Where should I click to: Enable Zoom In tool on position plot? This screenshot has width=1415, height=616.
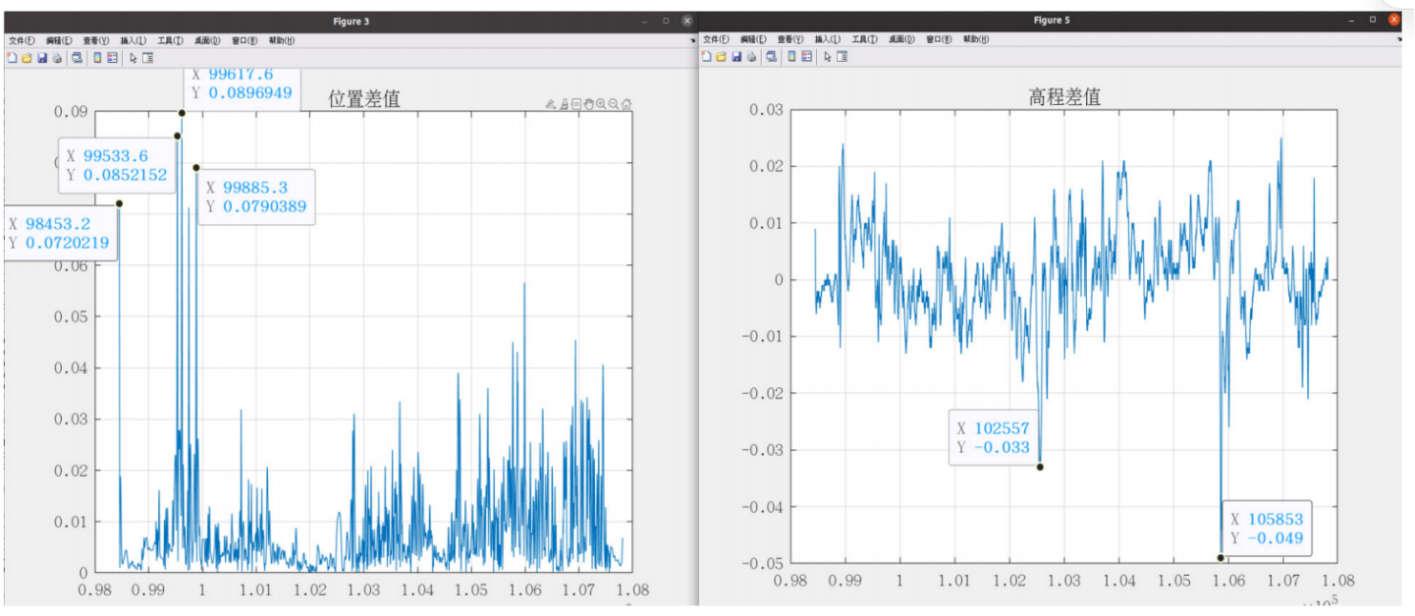[601, 104]
